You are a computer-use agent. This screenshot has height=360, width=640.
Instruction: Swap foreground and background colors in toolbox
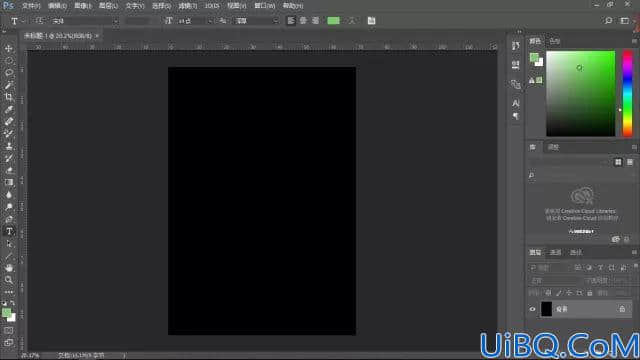pos(13,303)
